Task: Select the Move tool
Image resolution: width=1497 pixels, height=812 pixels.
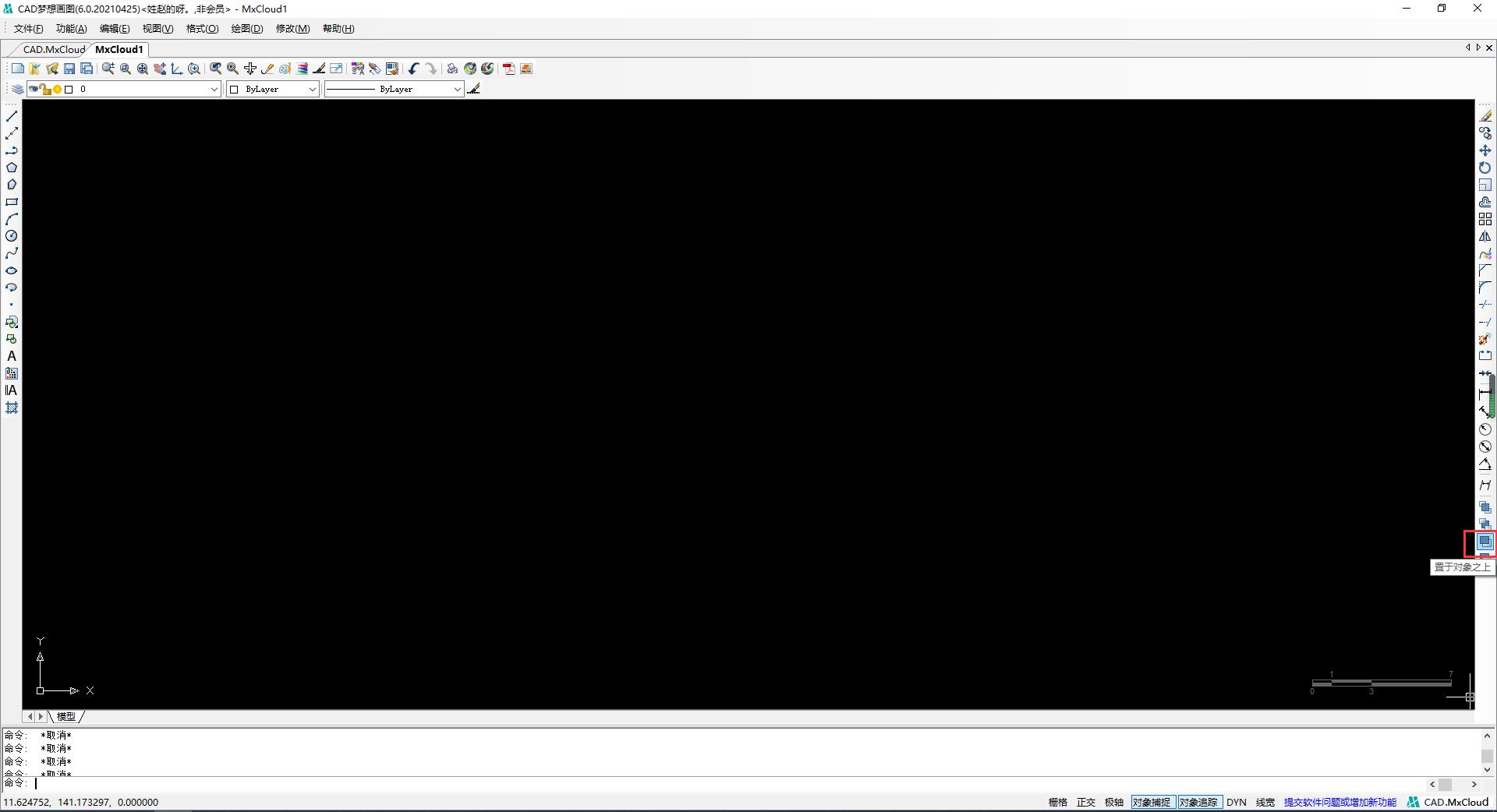Action: point(1485,150)
